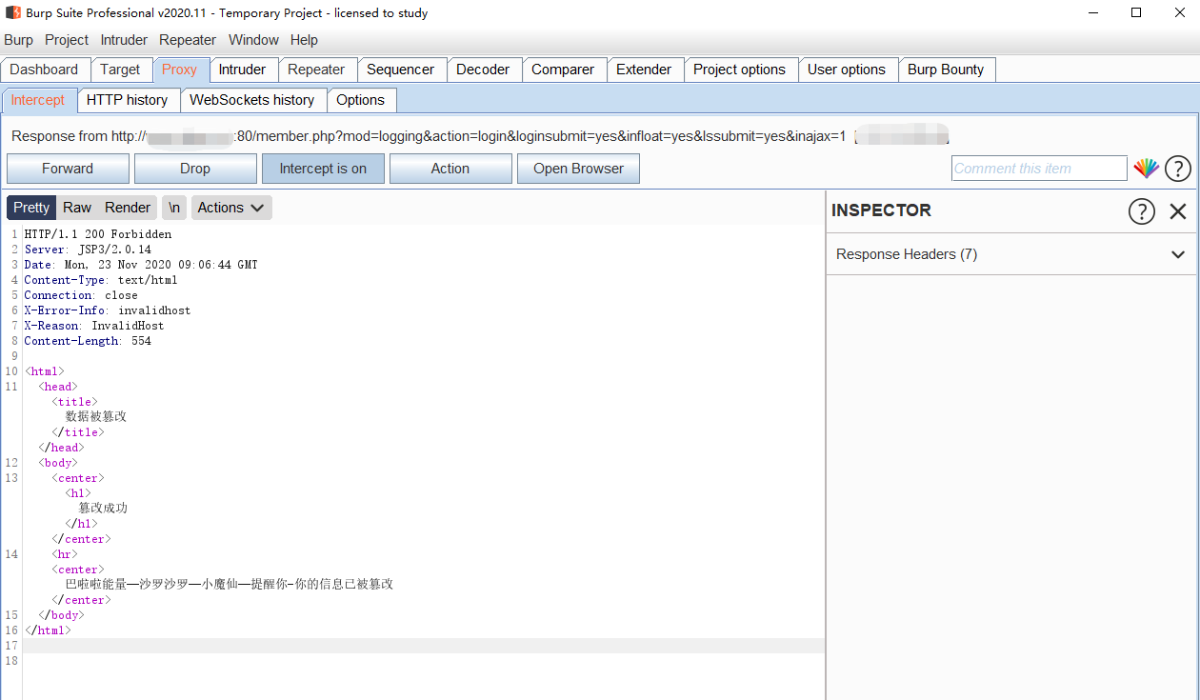The width and height of the screenshot is (1200, 700).
Task: Open the HTTP history tab
Action: point(127,100)
